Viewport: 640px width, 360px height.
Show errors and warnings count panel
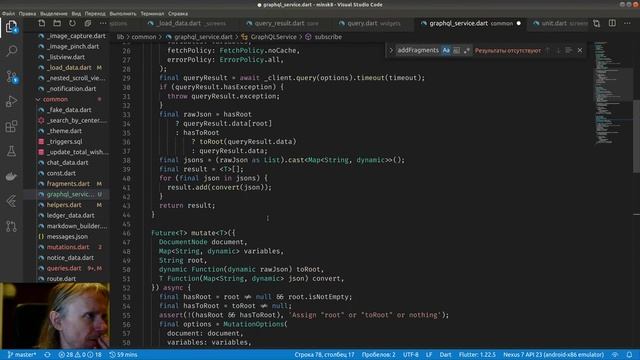(80, 355)
